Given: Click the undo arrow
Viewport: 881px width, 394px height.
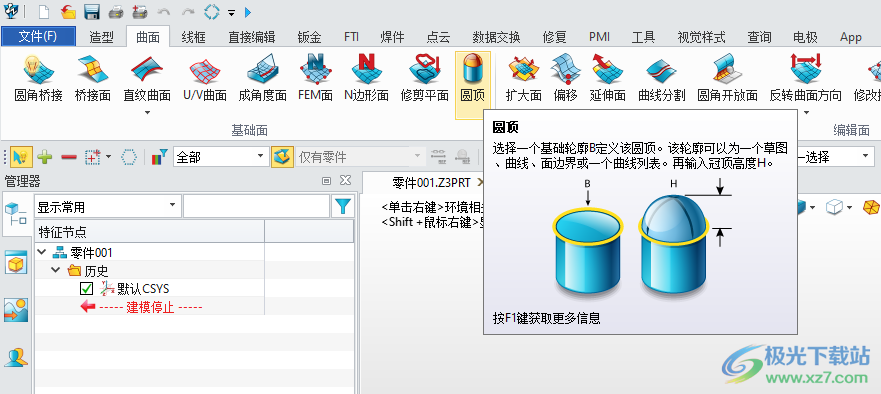Looking at the screenshot, I should click(x=164, y=11).
